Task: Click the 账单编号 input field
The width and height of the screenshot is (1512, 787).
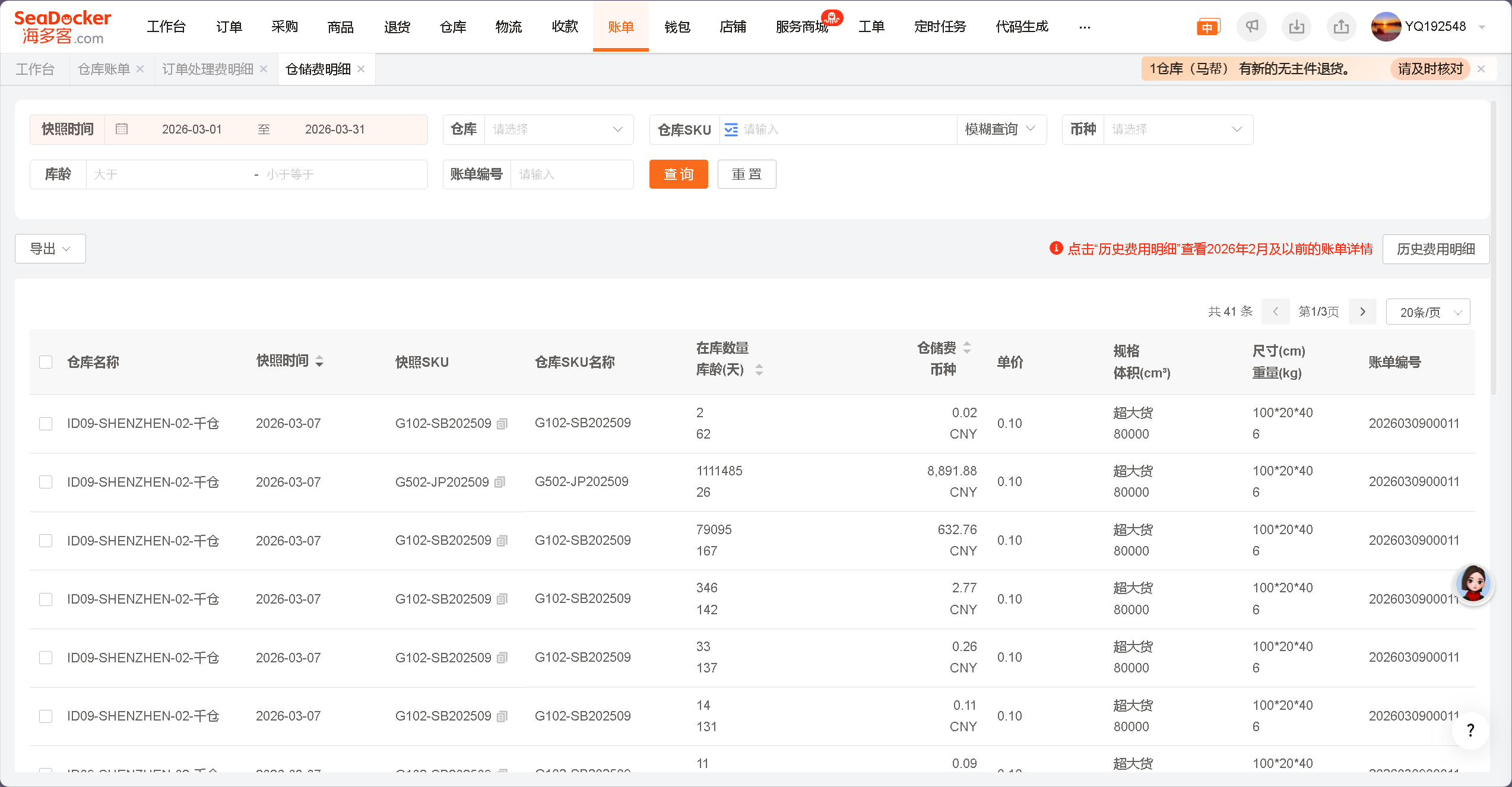Action: (571, 174)
